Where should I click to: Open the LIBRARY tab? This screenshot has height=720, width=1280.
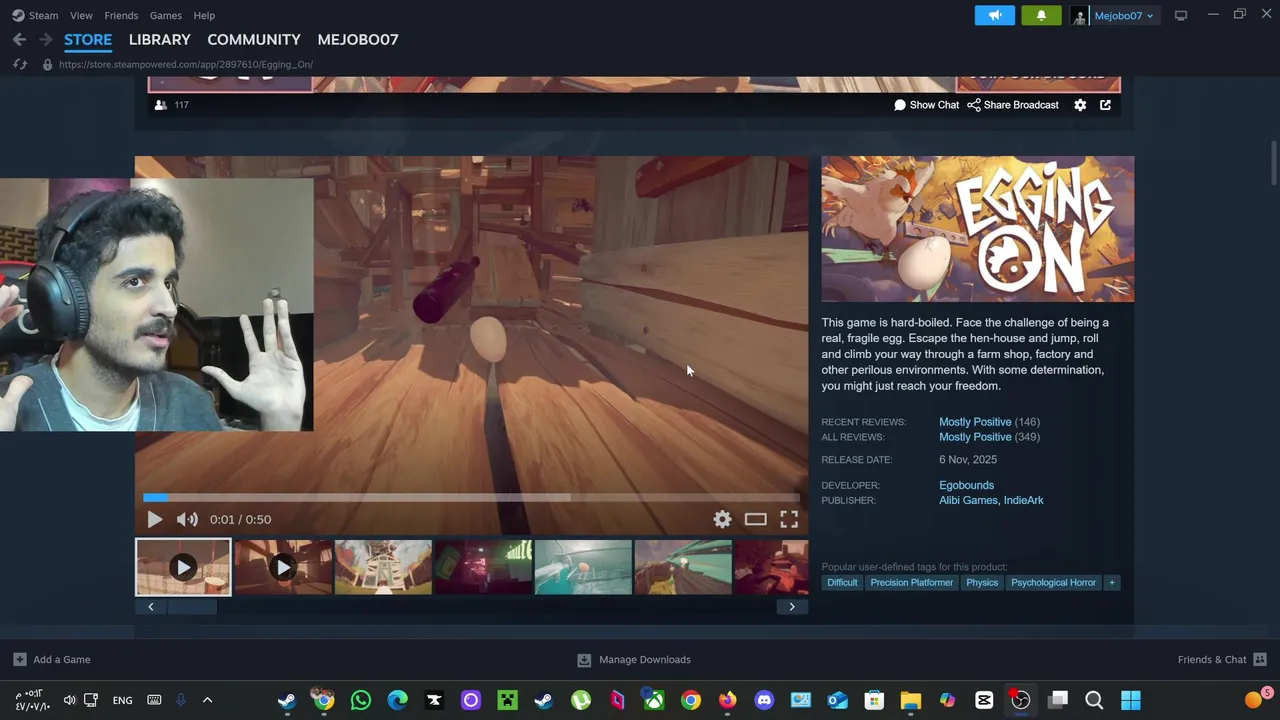point(159,39)
